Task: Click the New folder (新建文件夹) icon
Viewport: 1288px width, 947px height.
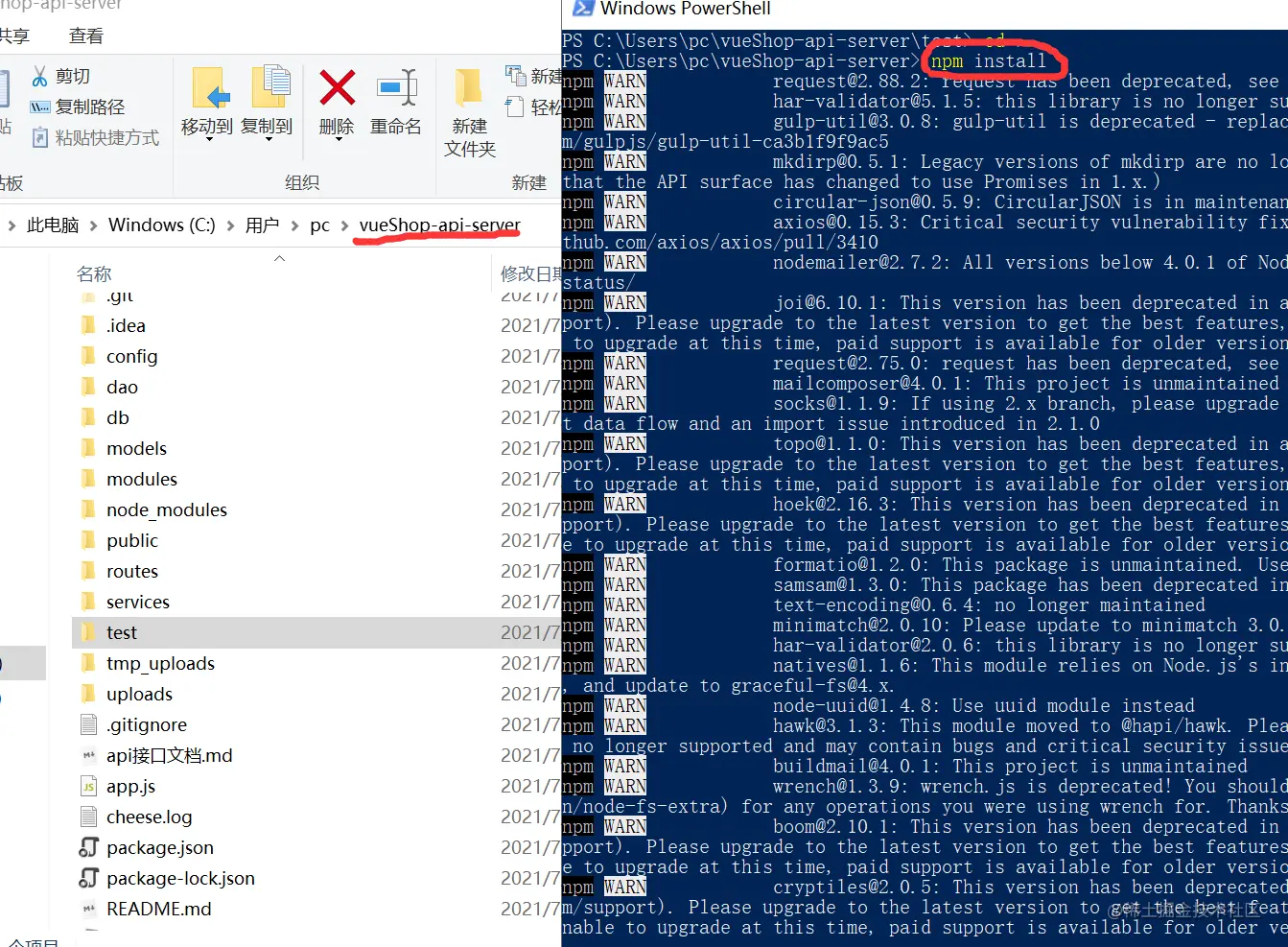Action: click(x=469, y=87)
